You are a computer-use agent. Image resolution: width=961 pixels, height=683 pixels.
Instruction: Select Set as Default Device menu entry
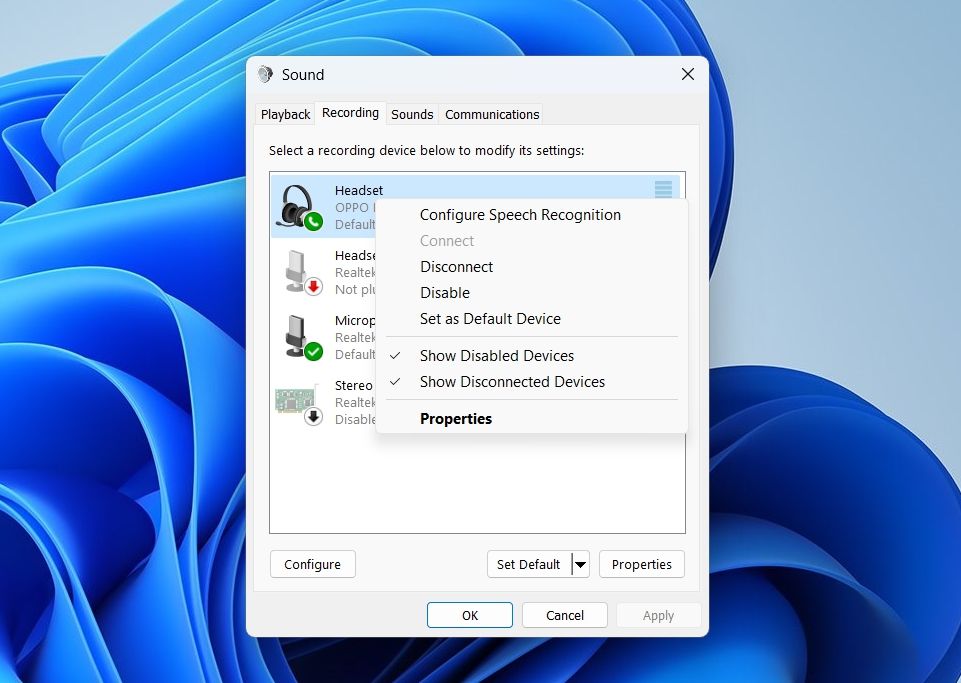click(x=490, y=319)
